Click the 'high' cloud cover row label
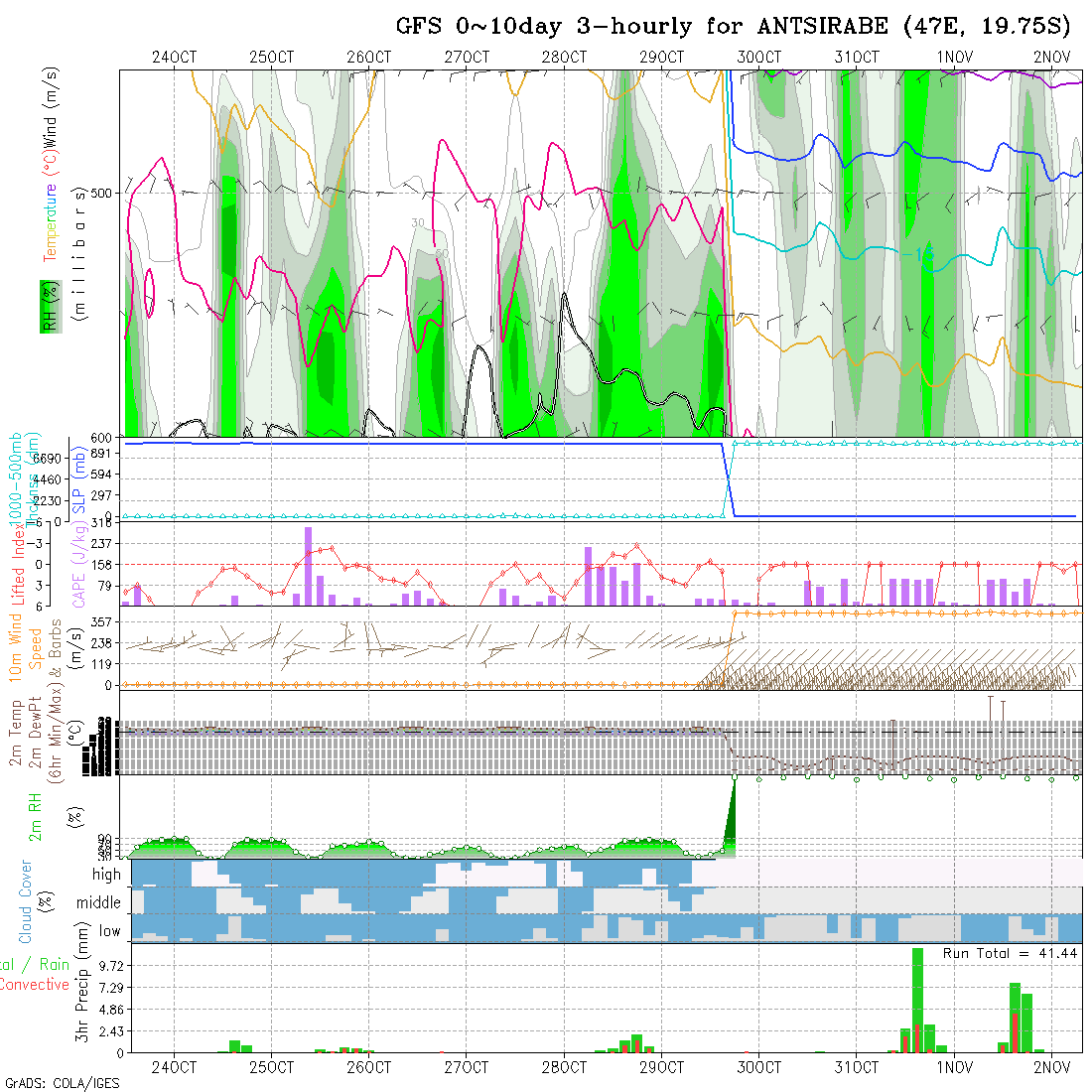 pos(106,875)
